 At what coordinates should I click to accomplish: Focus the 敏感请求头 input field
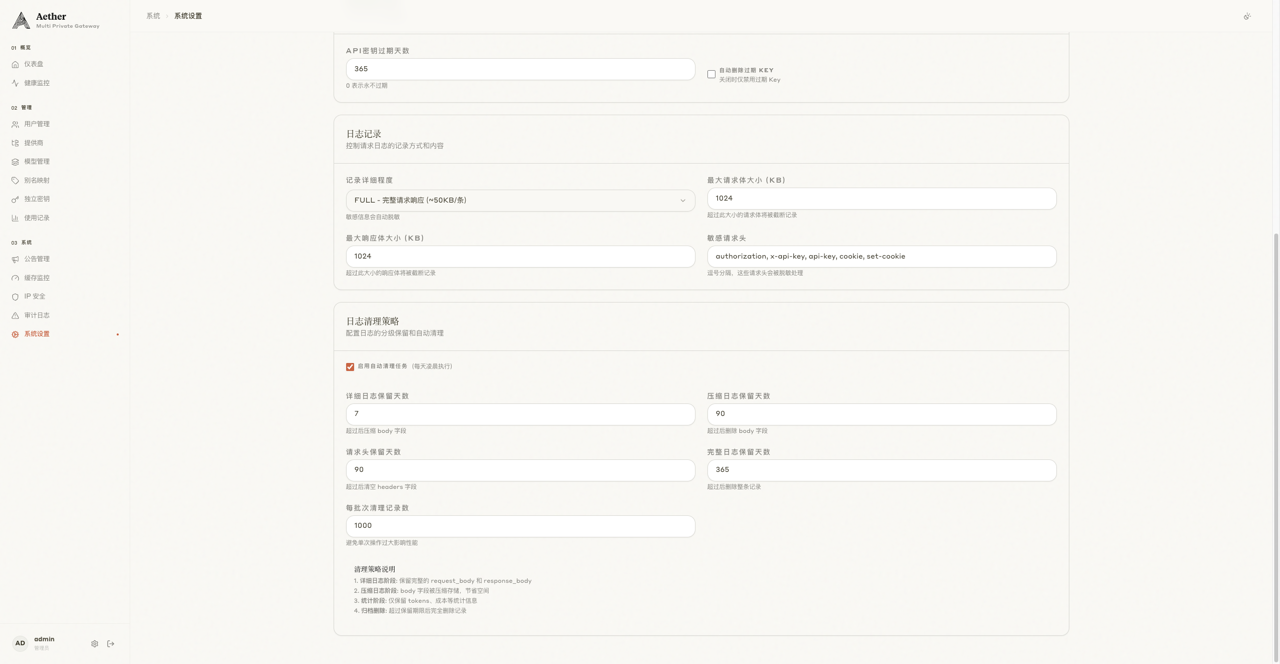[x=881, y=257]
